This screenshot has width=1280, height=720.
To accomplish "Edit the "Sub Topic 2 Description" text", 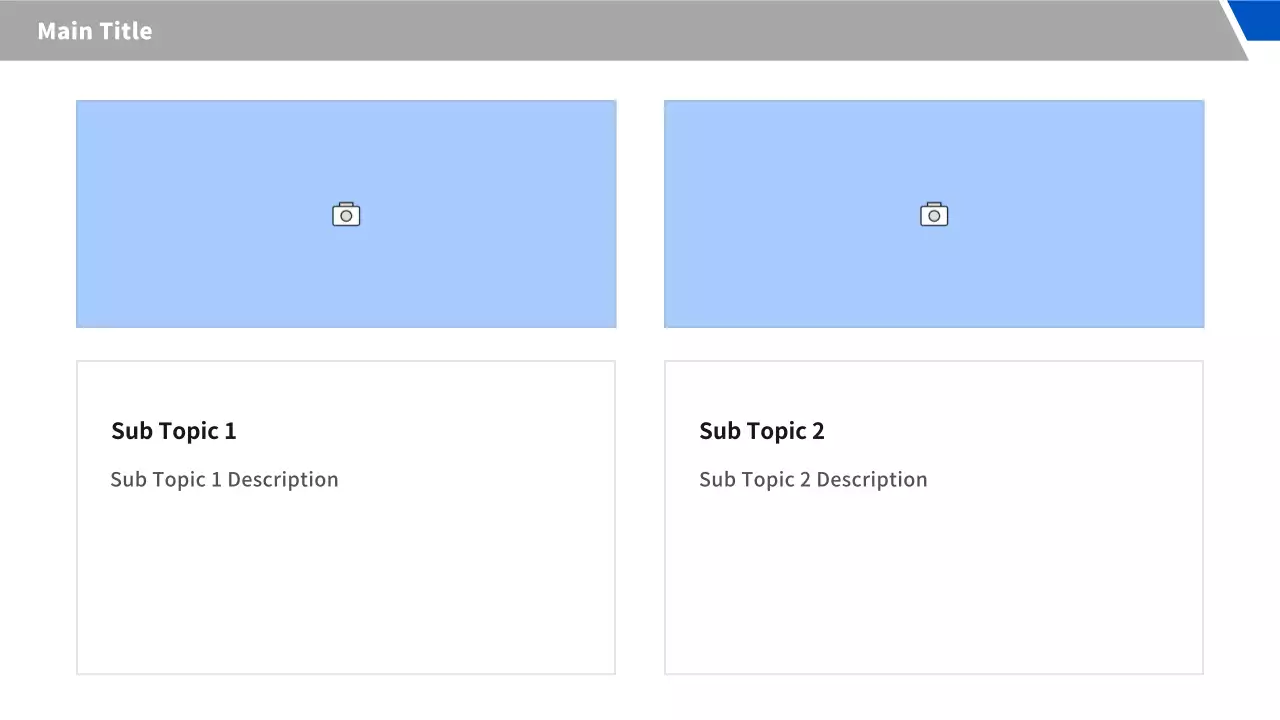I will [813, 480].
